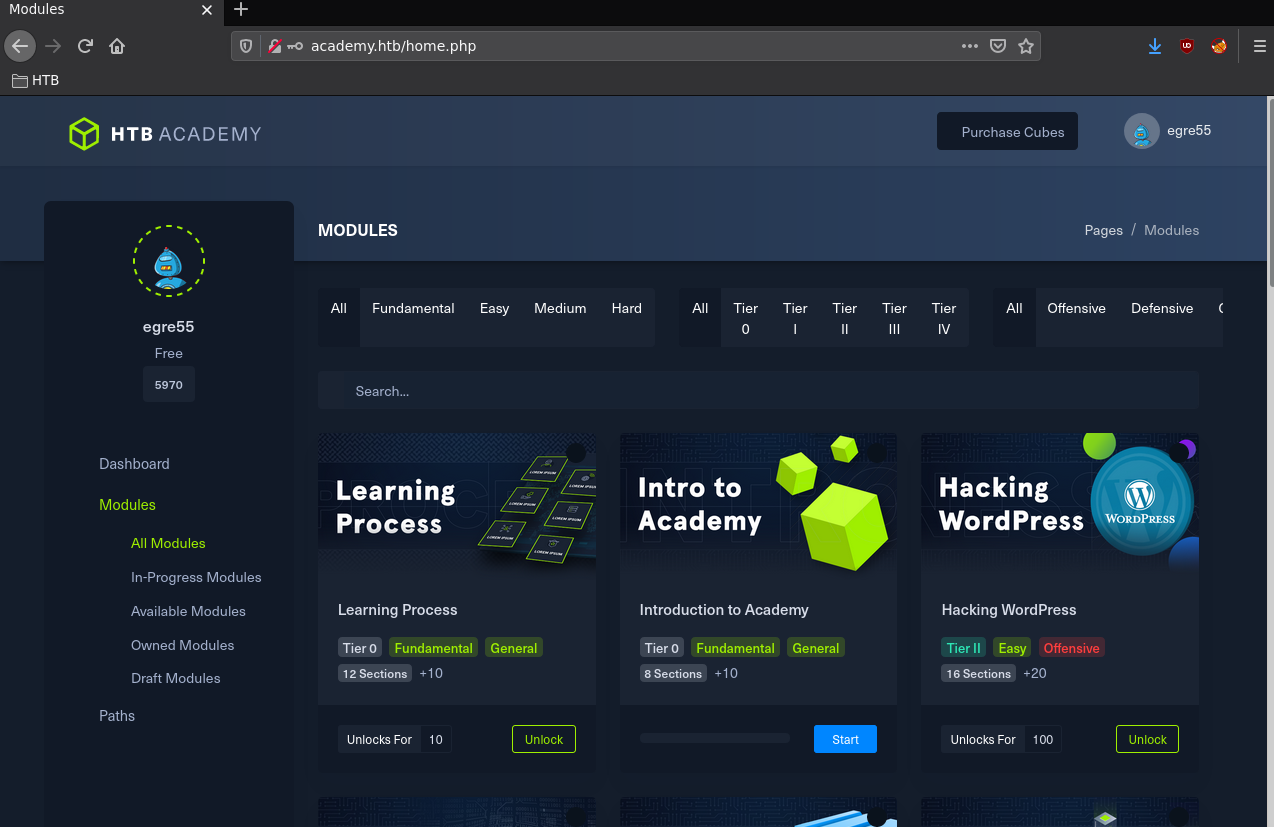Click the Pages breadcrumb link

click(1103, 230)
